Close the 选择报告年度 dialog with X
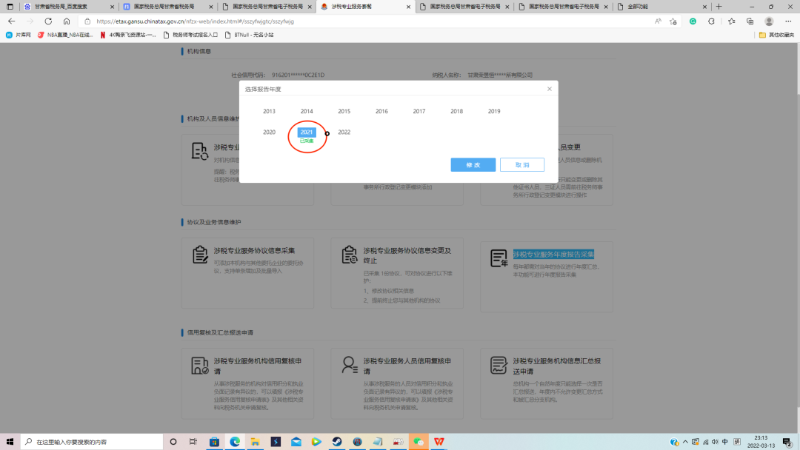 549,89
